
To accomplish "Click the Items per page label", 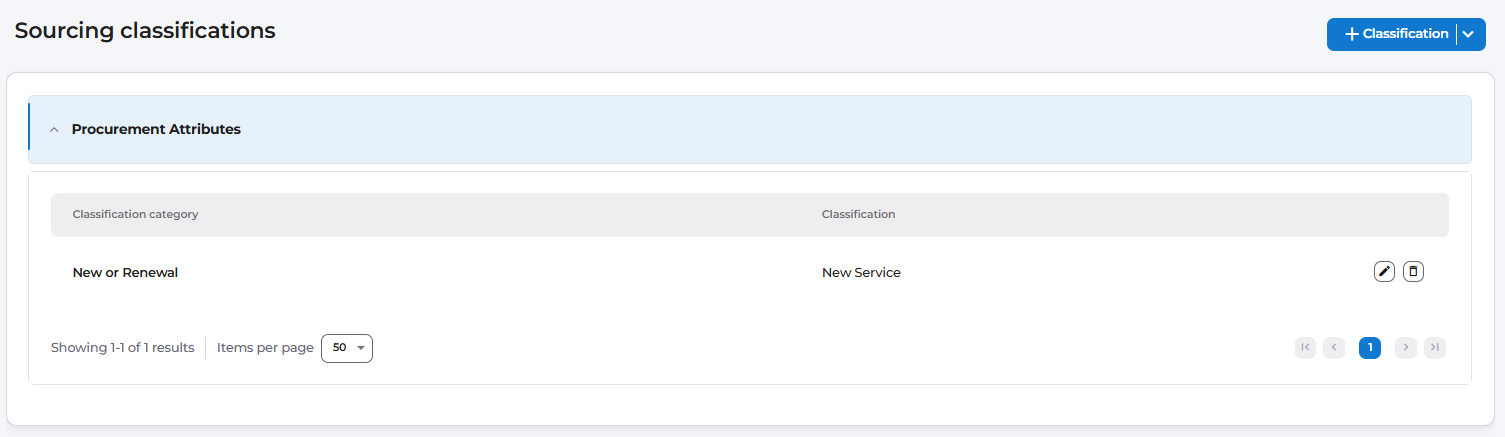I will click(265, 348).
